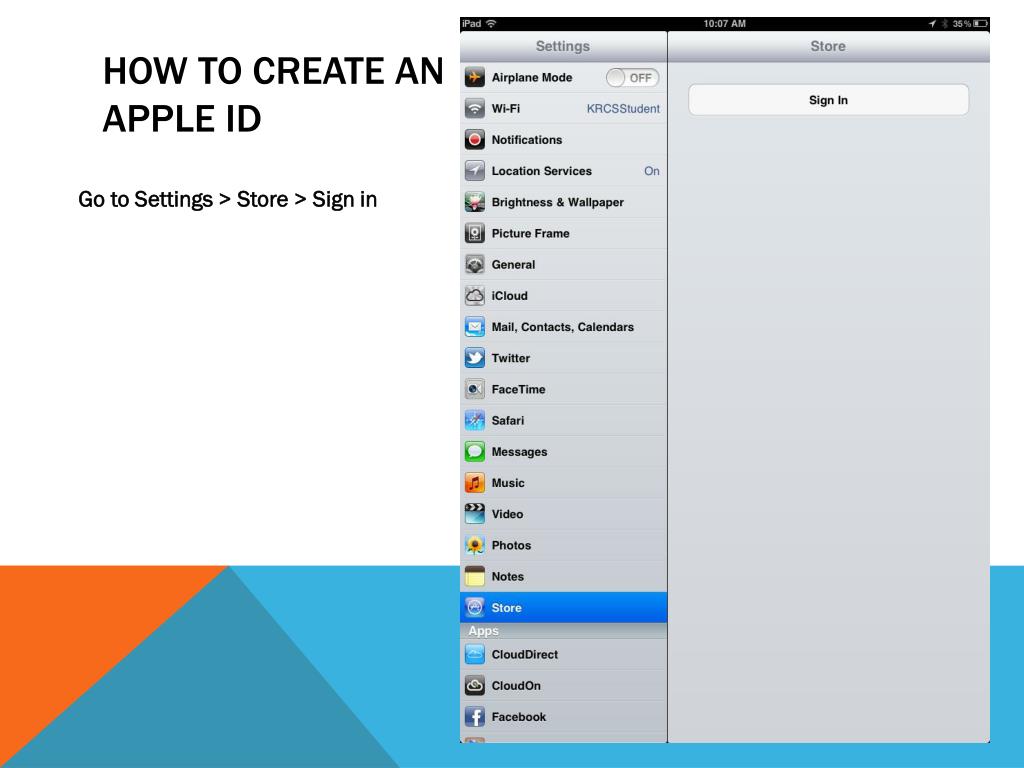Viewport: 1024px width, 768px height.
Task: Tap the Photos sunflower icon
Action: (475, 545)
